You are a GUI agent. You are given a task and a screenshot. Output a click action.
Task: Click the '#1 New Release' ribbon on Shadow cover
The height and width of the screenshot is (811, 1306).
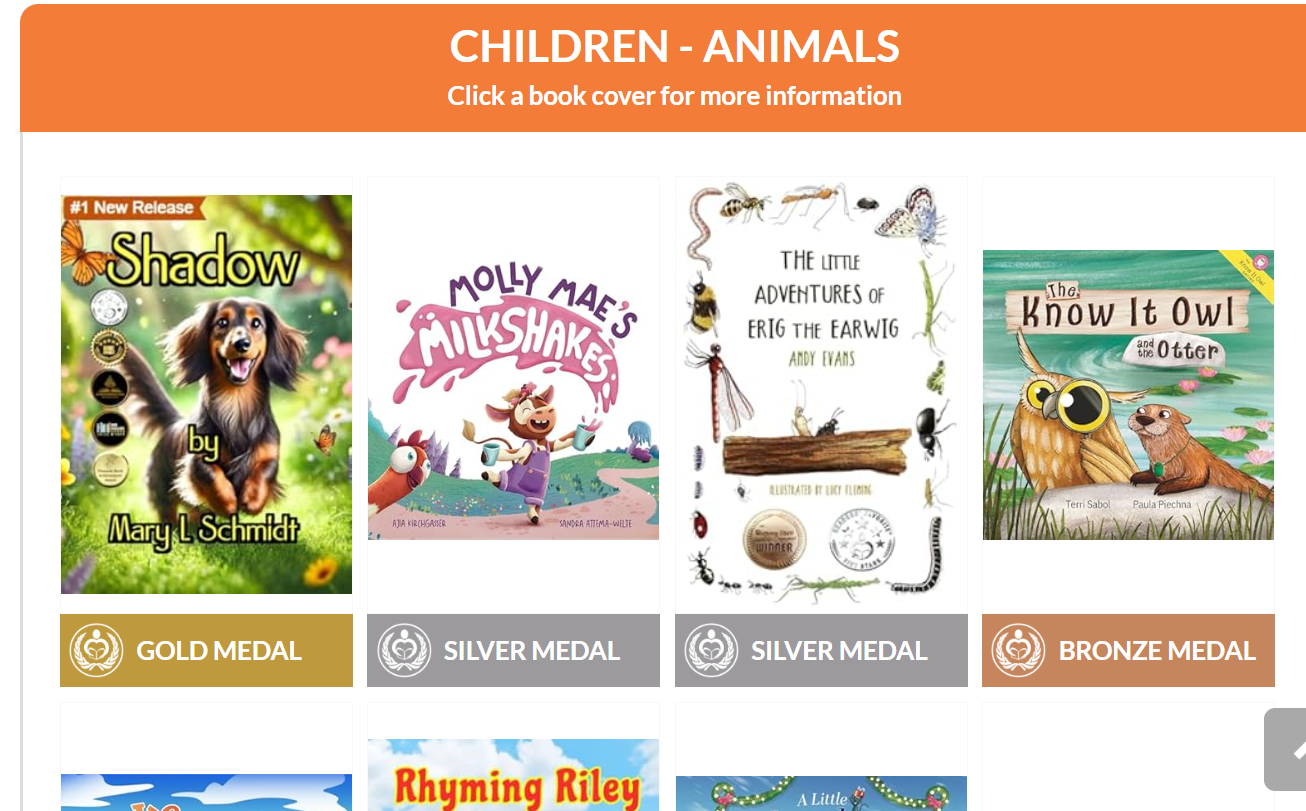click(130, 207)
